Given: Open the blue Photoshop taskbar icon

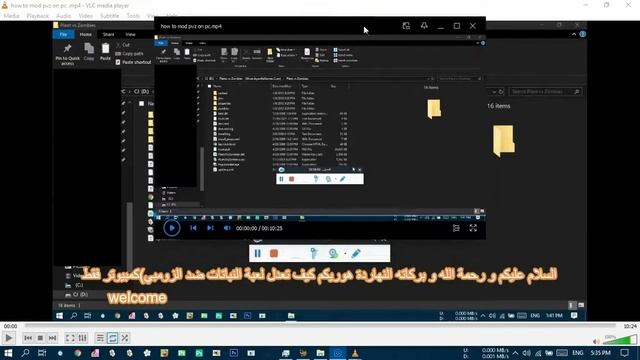Looking at the screenshot, I should tap(234, 353).
